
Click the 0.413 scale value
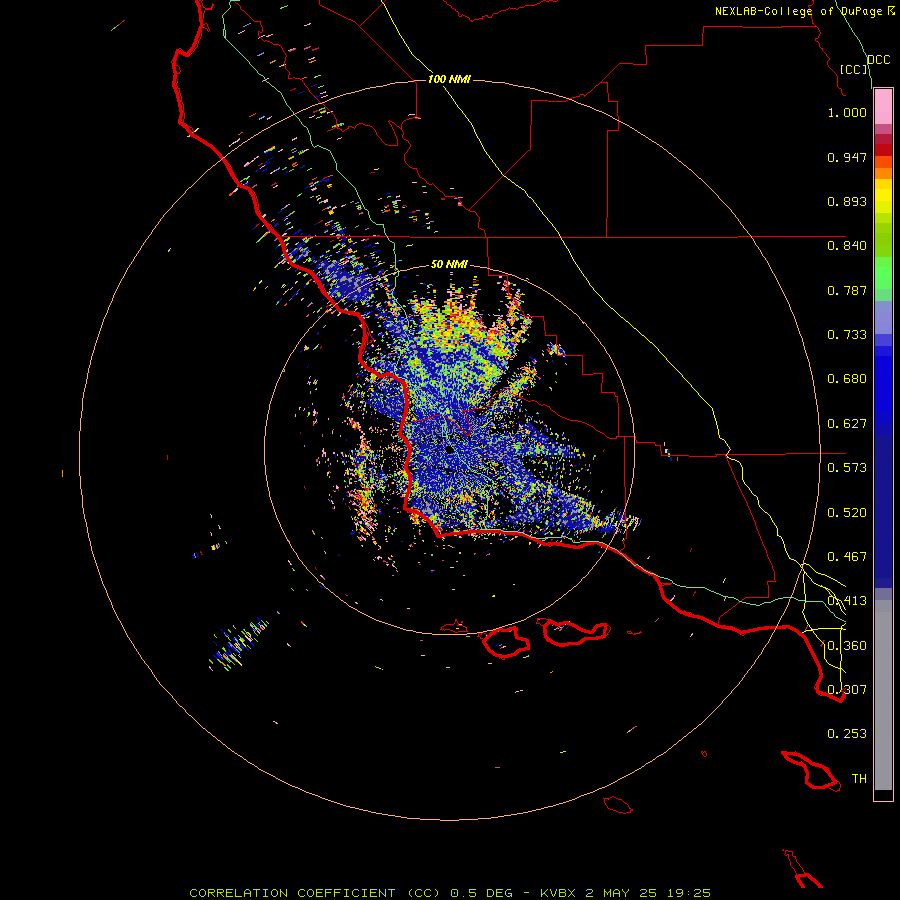(x=847, y=601)
